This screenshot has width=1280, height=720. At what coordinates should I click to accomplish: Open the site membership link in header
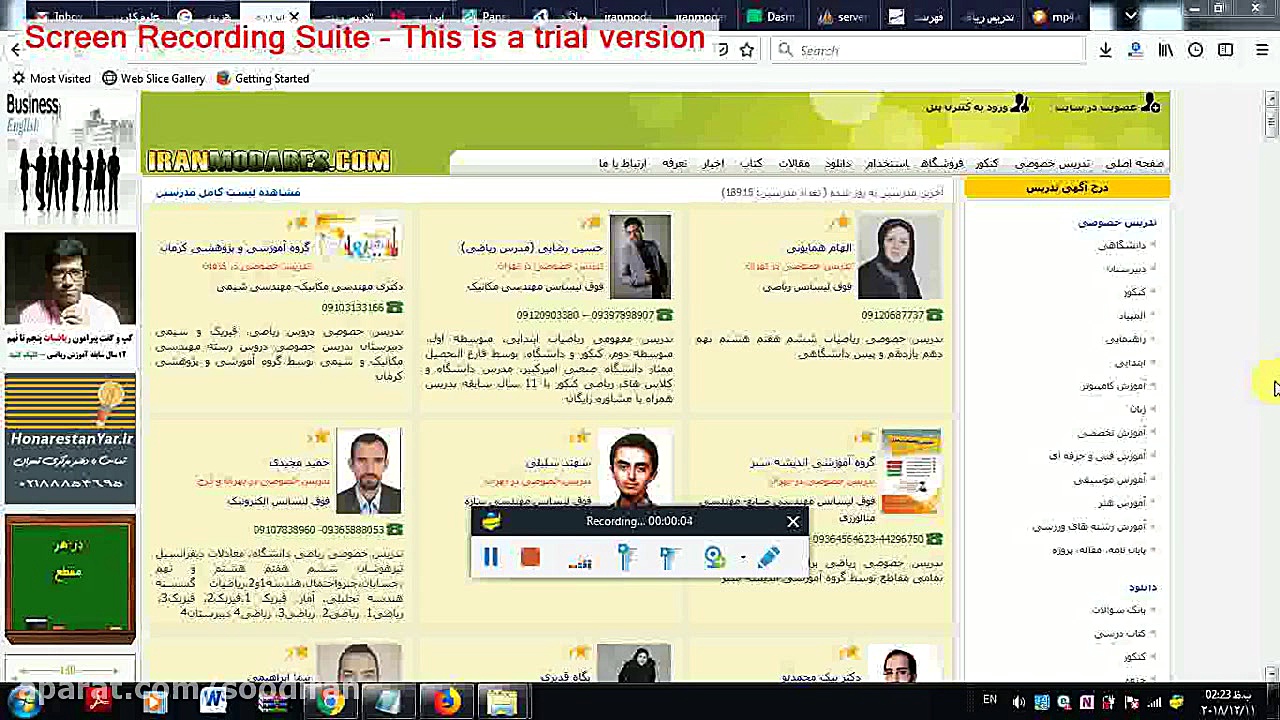(x=1108, y=105)
